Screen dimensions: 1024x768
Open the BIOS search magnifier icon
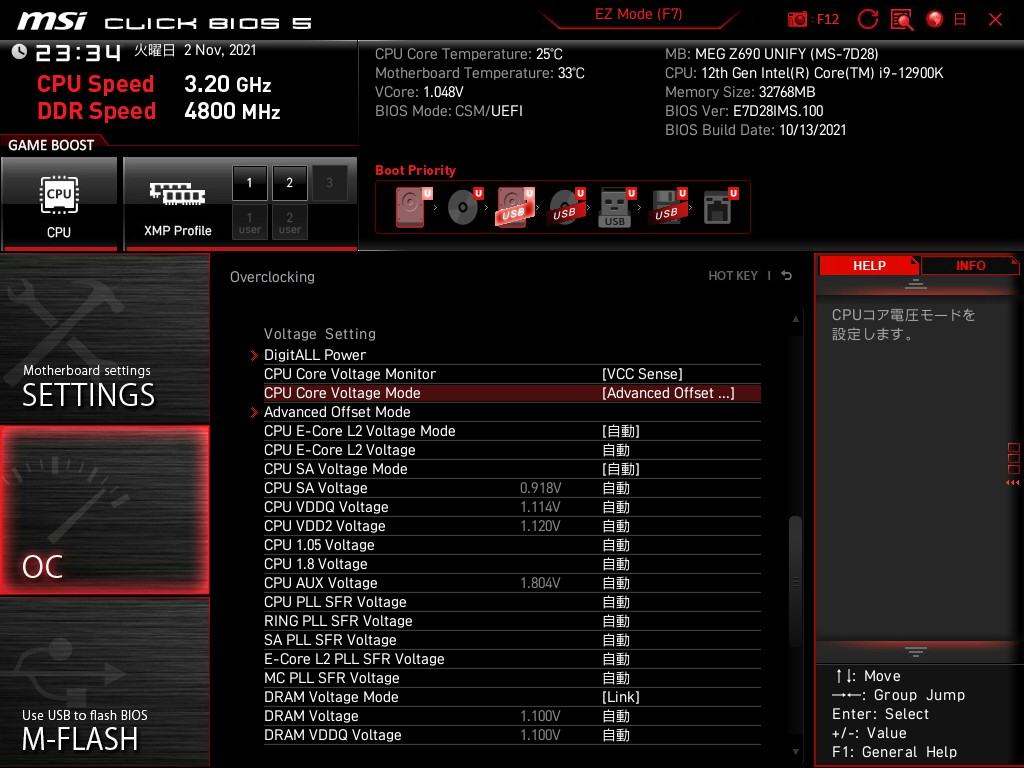[x=902, y=20]
